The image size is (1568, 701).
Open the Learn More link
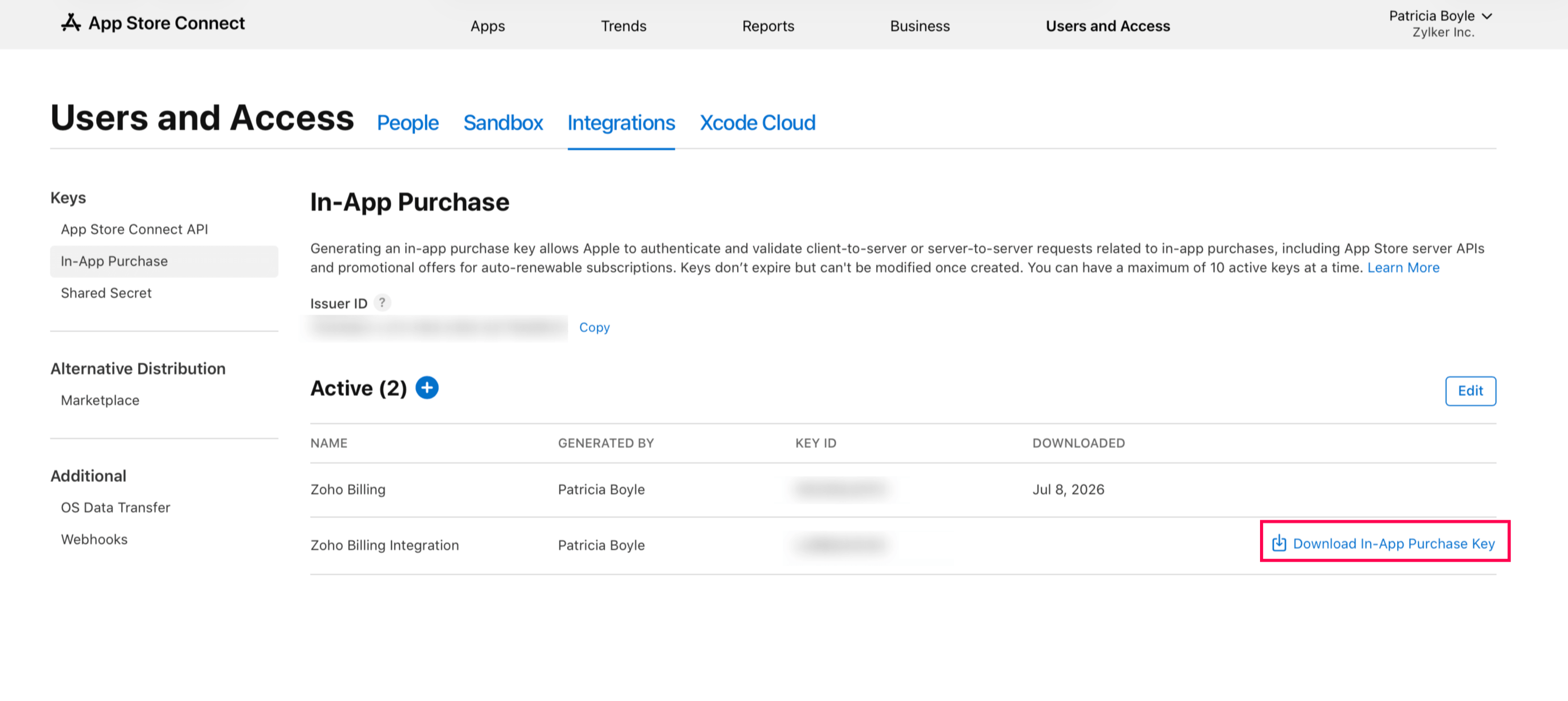1403,267
